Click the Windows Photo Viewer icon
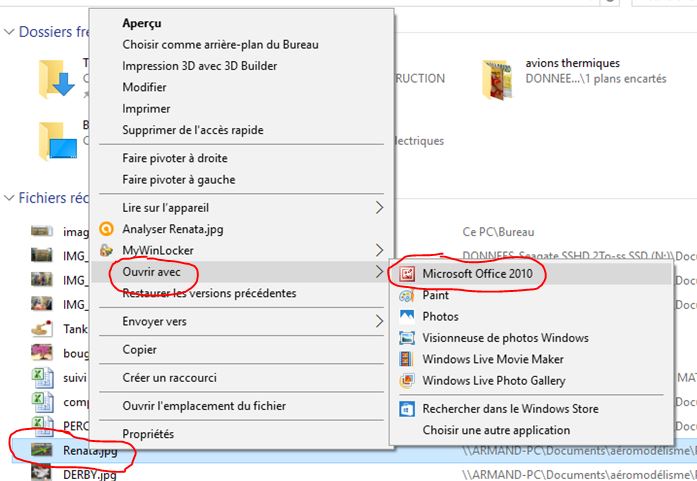This screenshot has height=481, width=697. tap(407, 338)
